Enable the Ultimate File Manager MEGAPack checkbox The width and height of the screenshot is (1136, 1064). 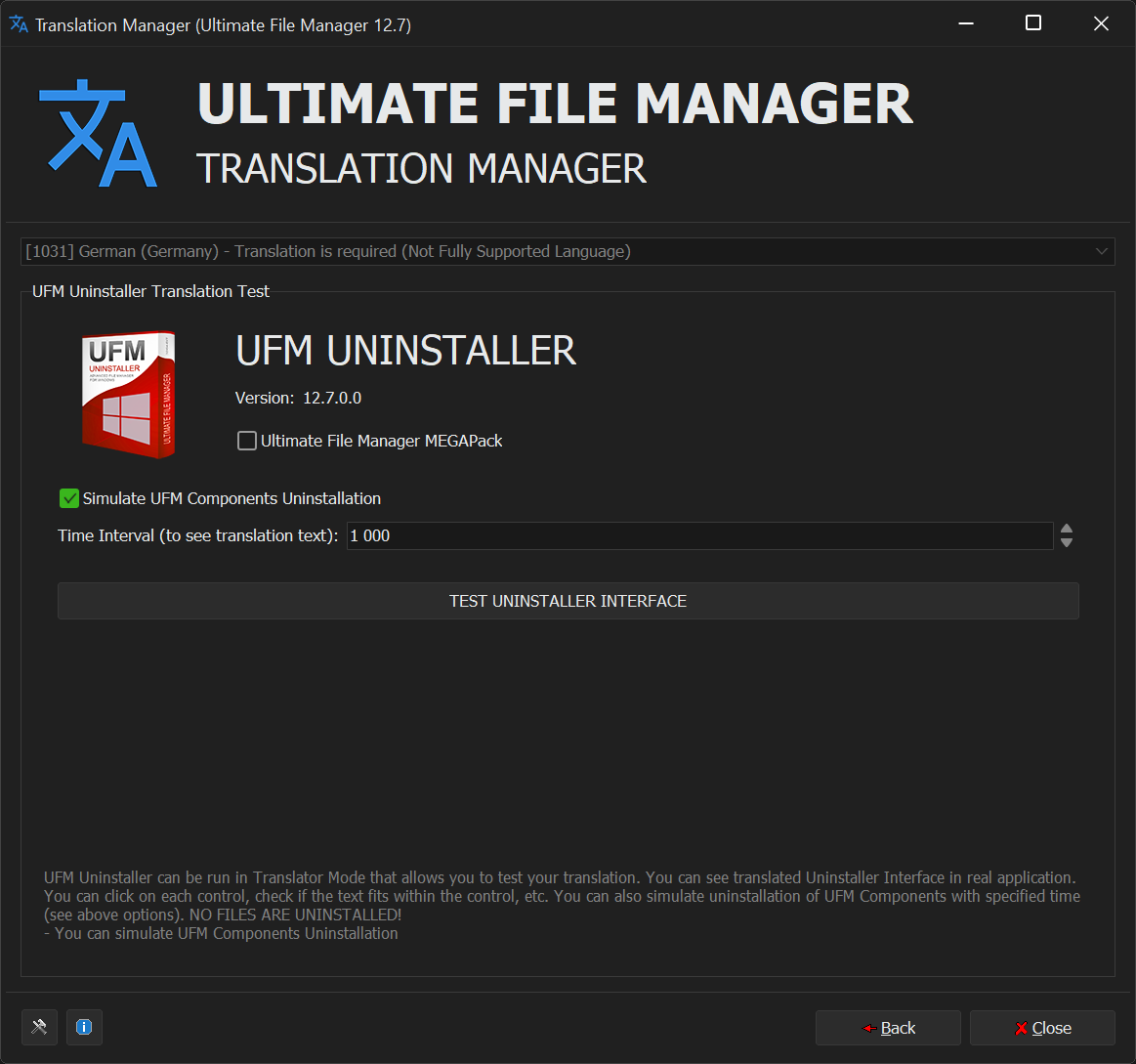click(247, 441)
